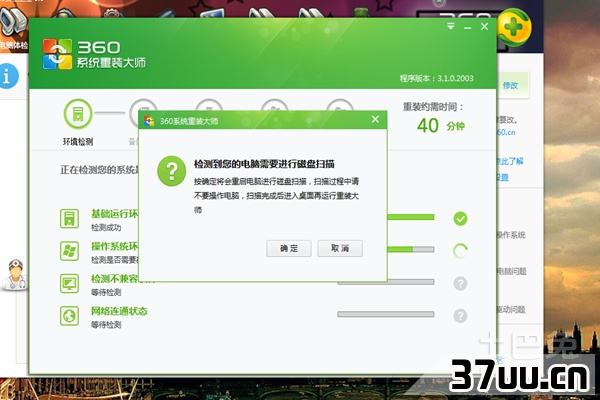Cancel the disk scan with 取消 button
The width and height of the screenshot is (600, 400).
pyautogui.click(x=340, y=248)
